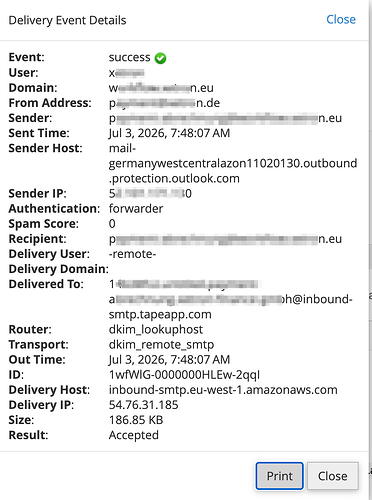Click the Spam Score value 0
The width and height of the screenshot is (372, 500).
[112, 224]
